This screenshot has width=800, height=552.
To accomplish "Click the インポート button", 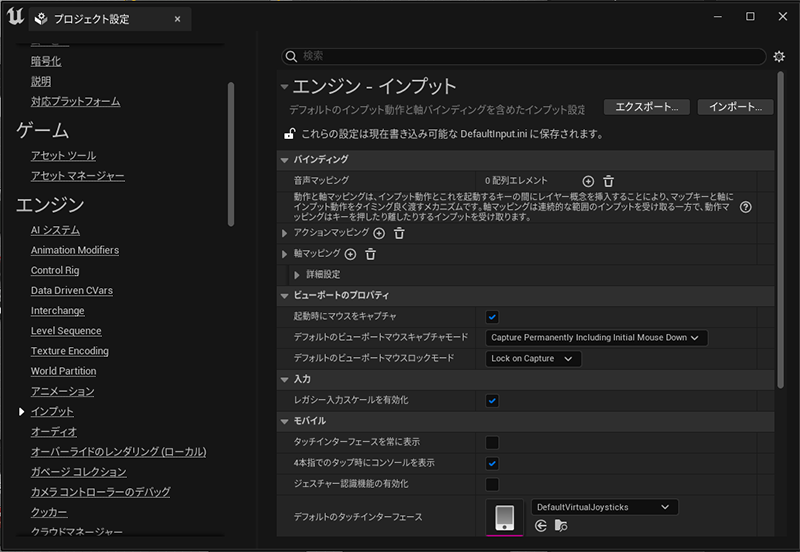I will [x=735, y=107].
